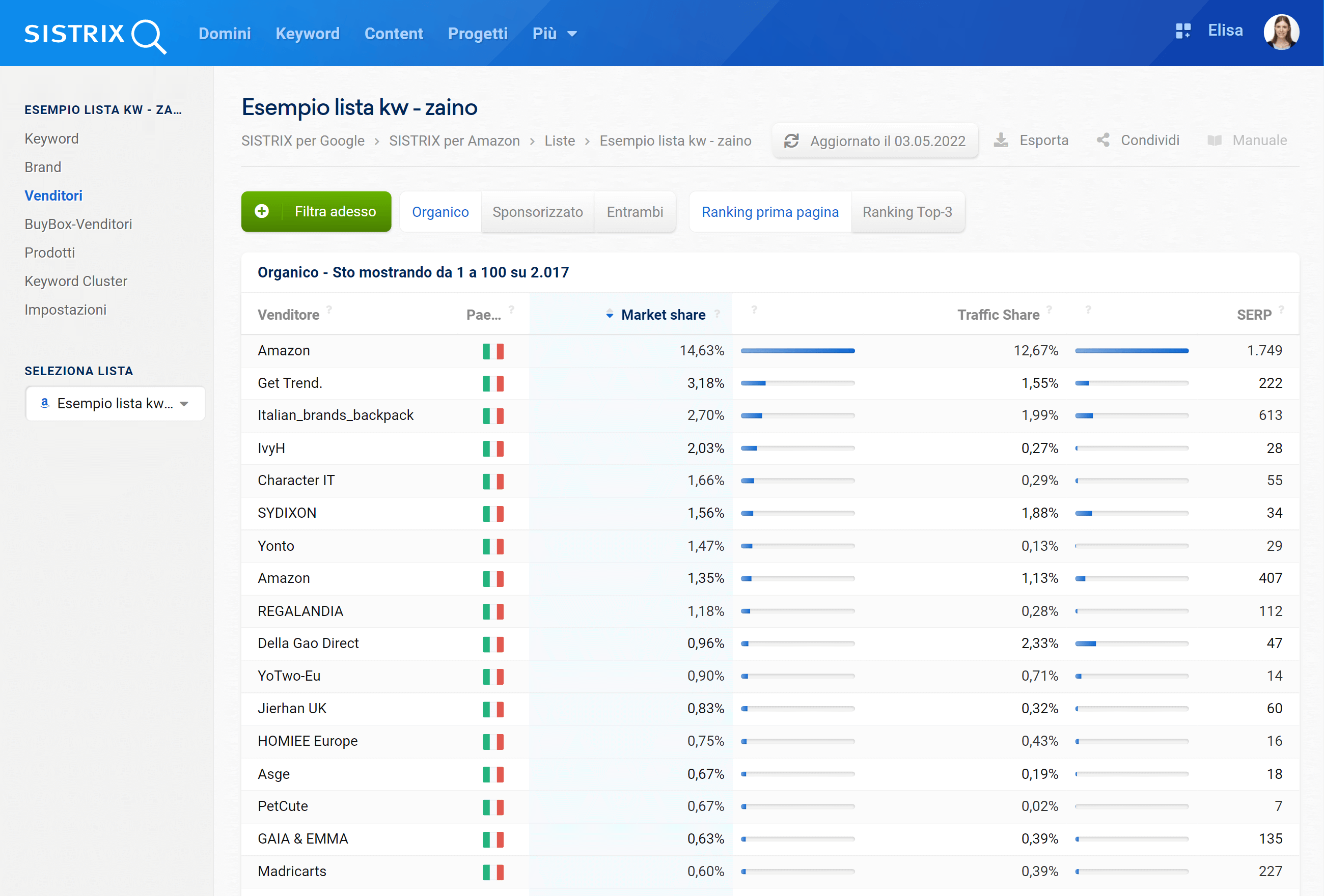Screen dimensions: 1324x896
Task: Click help icon next to Traffic Share header
Action: 1049,310
